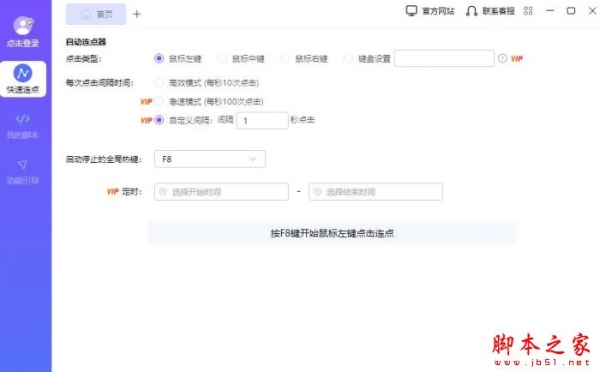Click the 启动停止的全局热键 label
Screen dimensions: 600x372
pyautogui.click(x=103, y=159)
